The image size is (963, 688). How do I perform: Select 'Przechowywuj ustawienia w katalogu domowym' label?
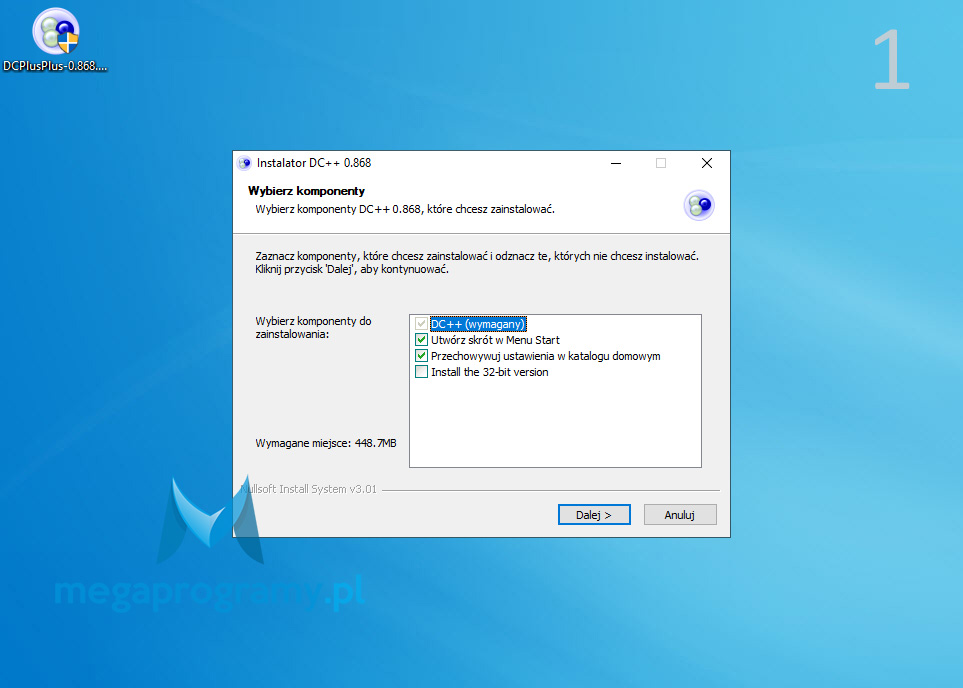545,356
